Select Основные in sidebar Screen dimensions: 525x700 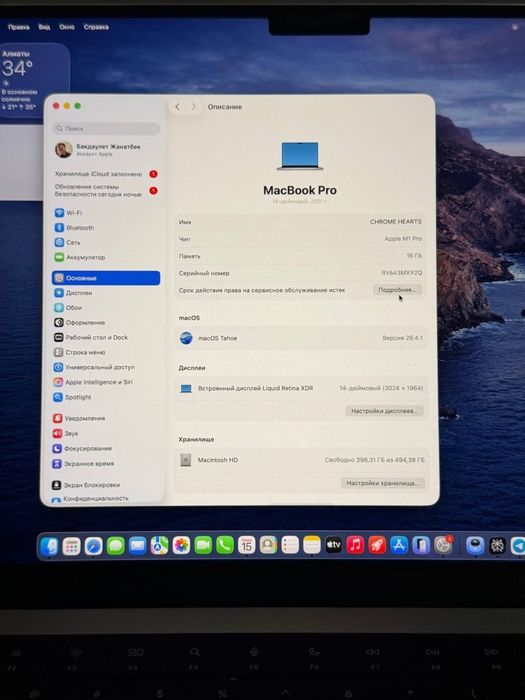pos(106,278)
